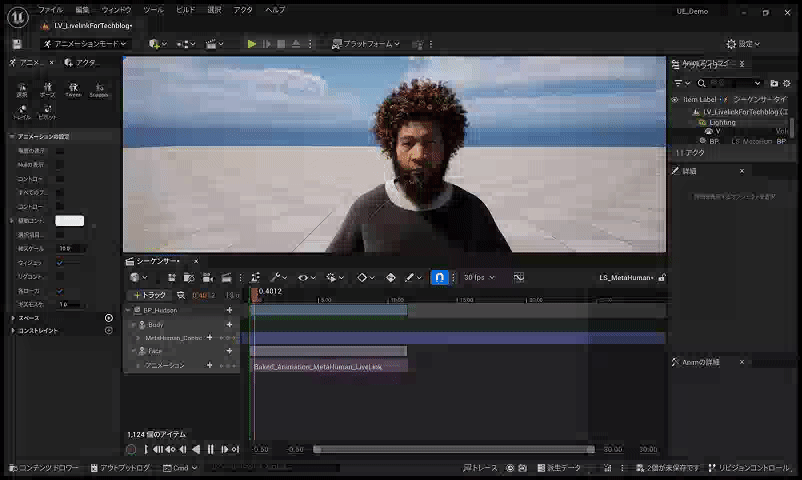The image size is (802, 480).
Task: Pause sequencer playback
Action: [x=210, y=450]
